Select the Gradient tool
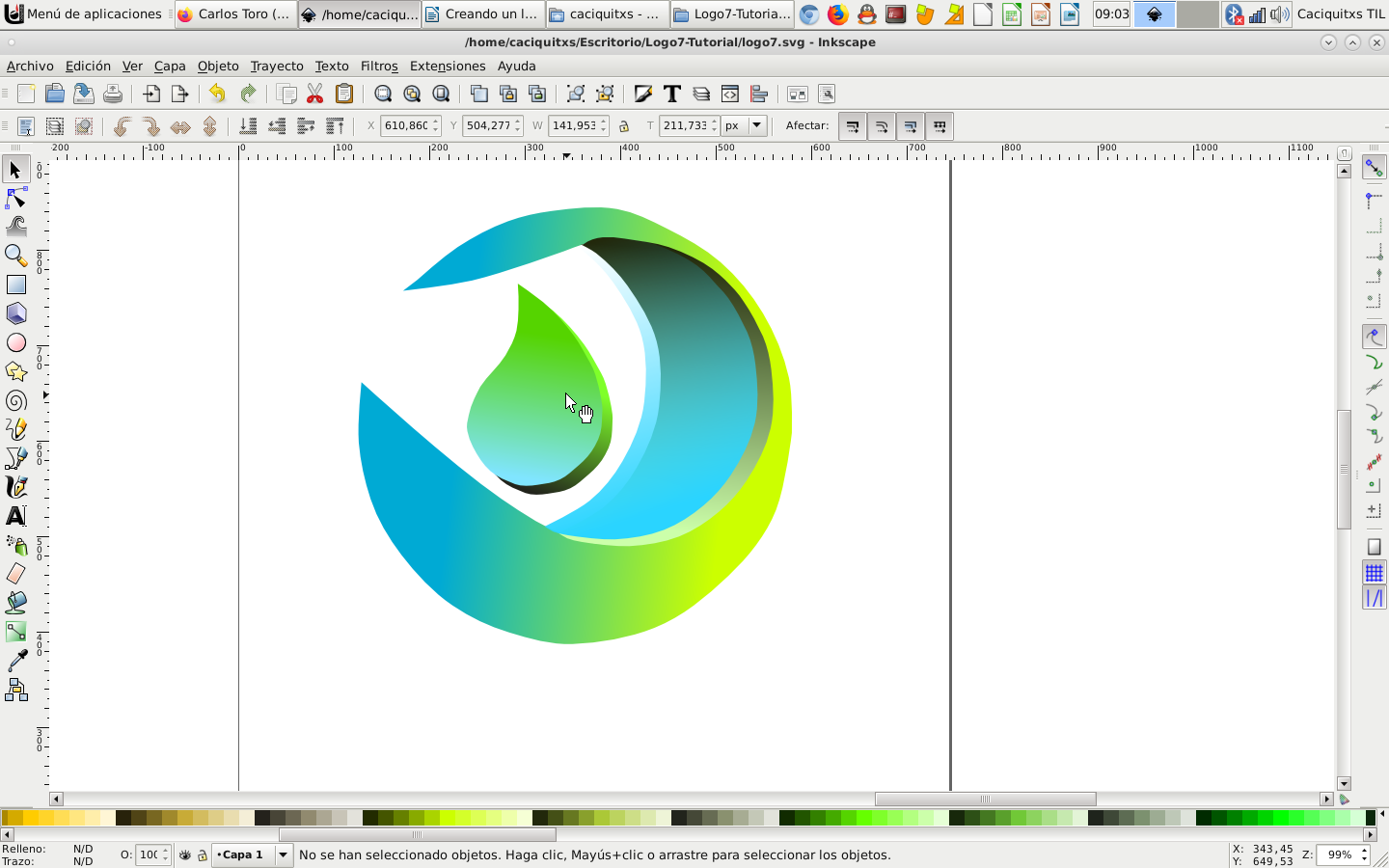Screen dimensions: 1389x868 [x=16, y=632]
